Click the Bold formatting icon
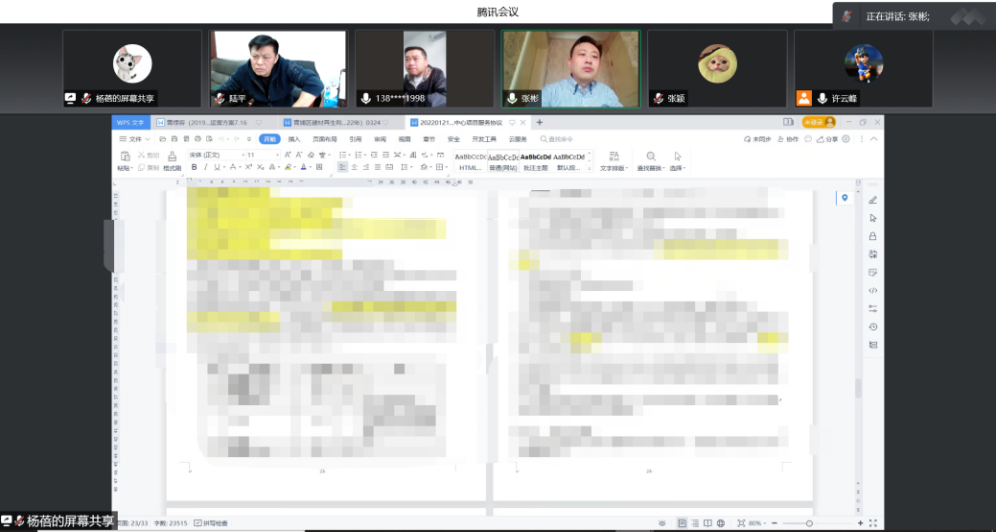The width and height of the screenshot is (996, 532). 194,168
